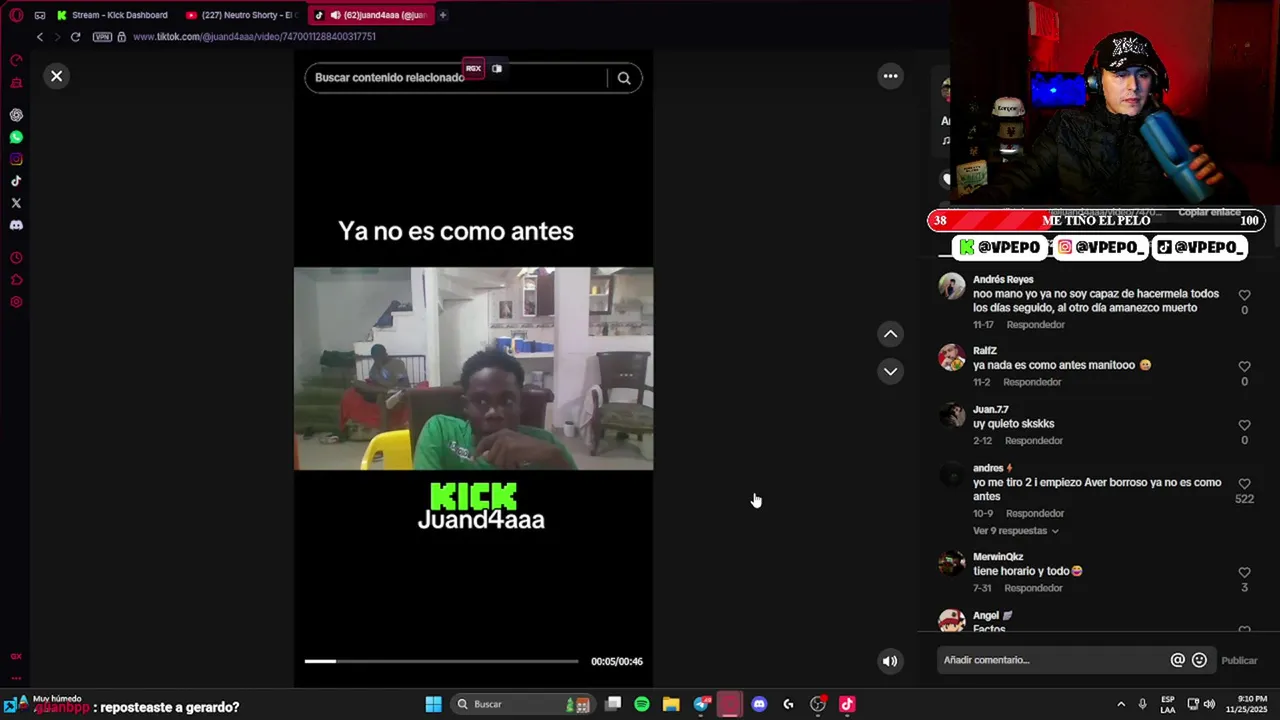Mention a user with the @ icon
This screenshot has width=1280, height=720.
click(1178, 660)
